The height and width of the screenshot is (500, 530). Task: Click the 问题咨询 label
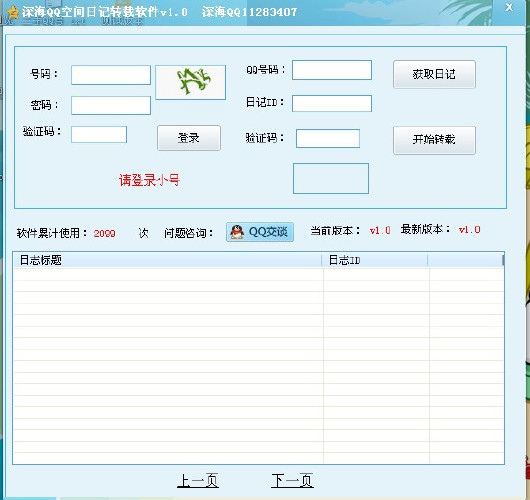pos(189,233)
